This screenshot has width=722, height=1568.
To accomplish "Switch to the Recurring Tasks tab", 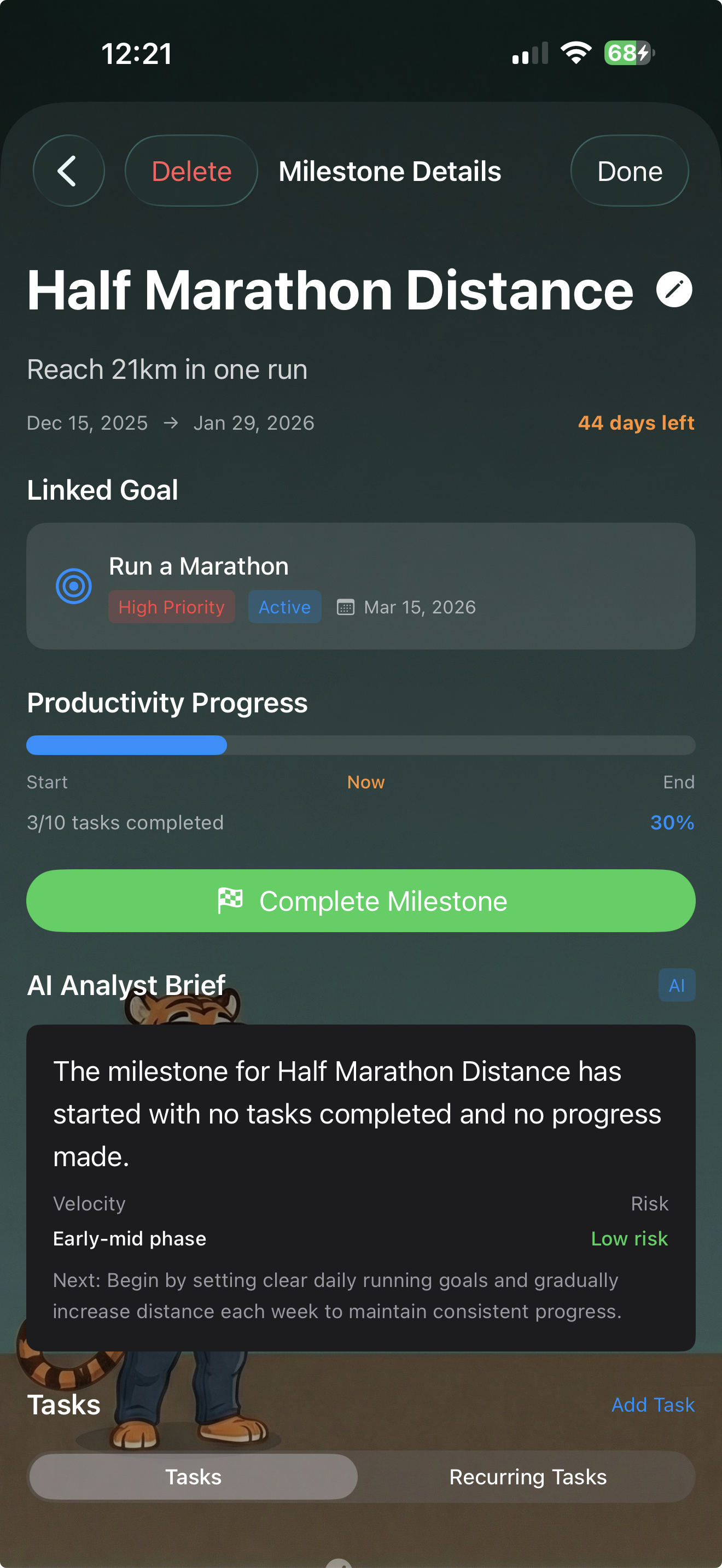I will tap(528, 1477).
